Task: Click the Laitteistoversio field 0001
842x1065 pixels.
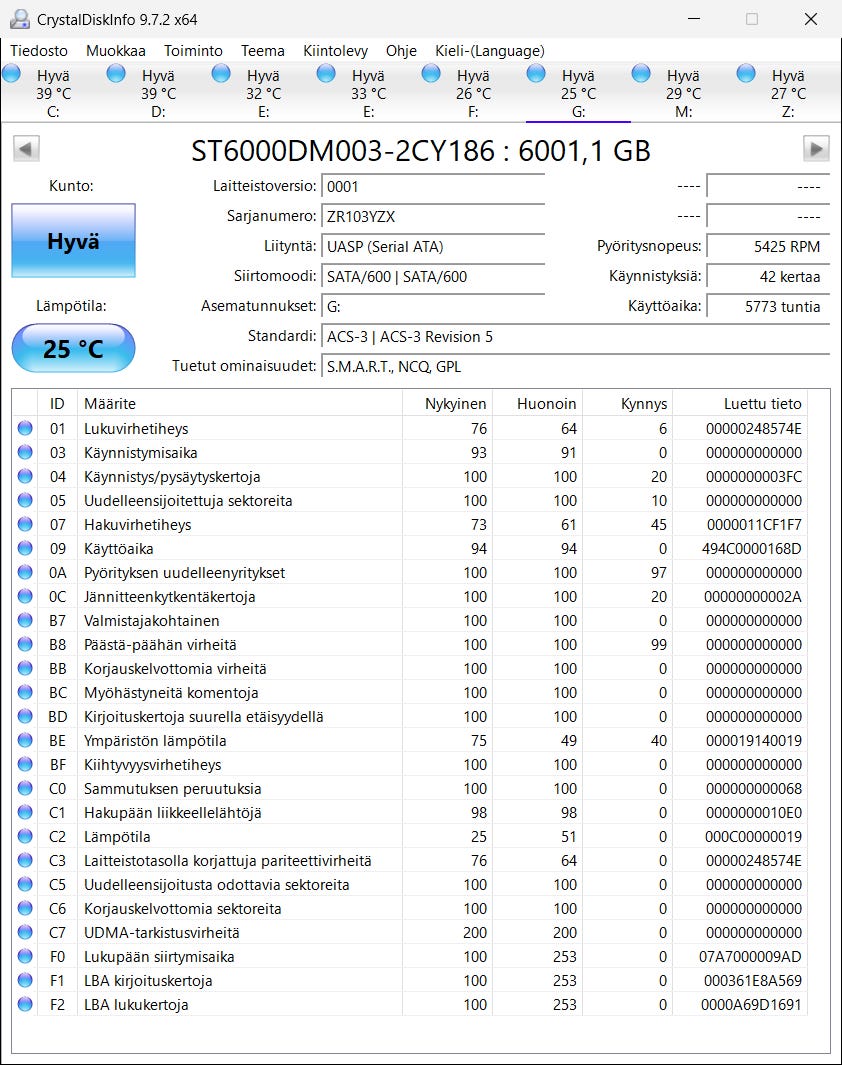Action: tap(433, 187)
